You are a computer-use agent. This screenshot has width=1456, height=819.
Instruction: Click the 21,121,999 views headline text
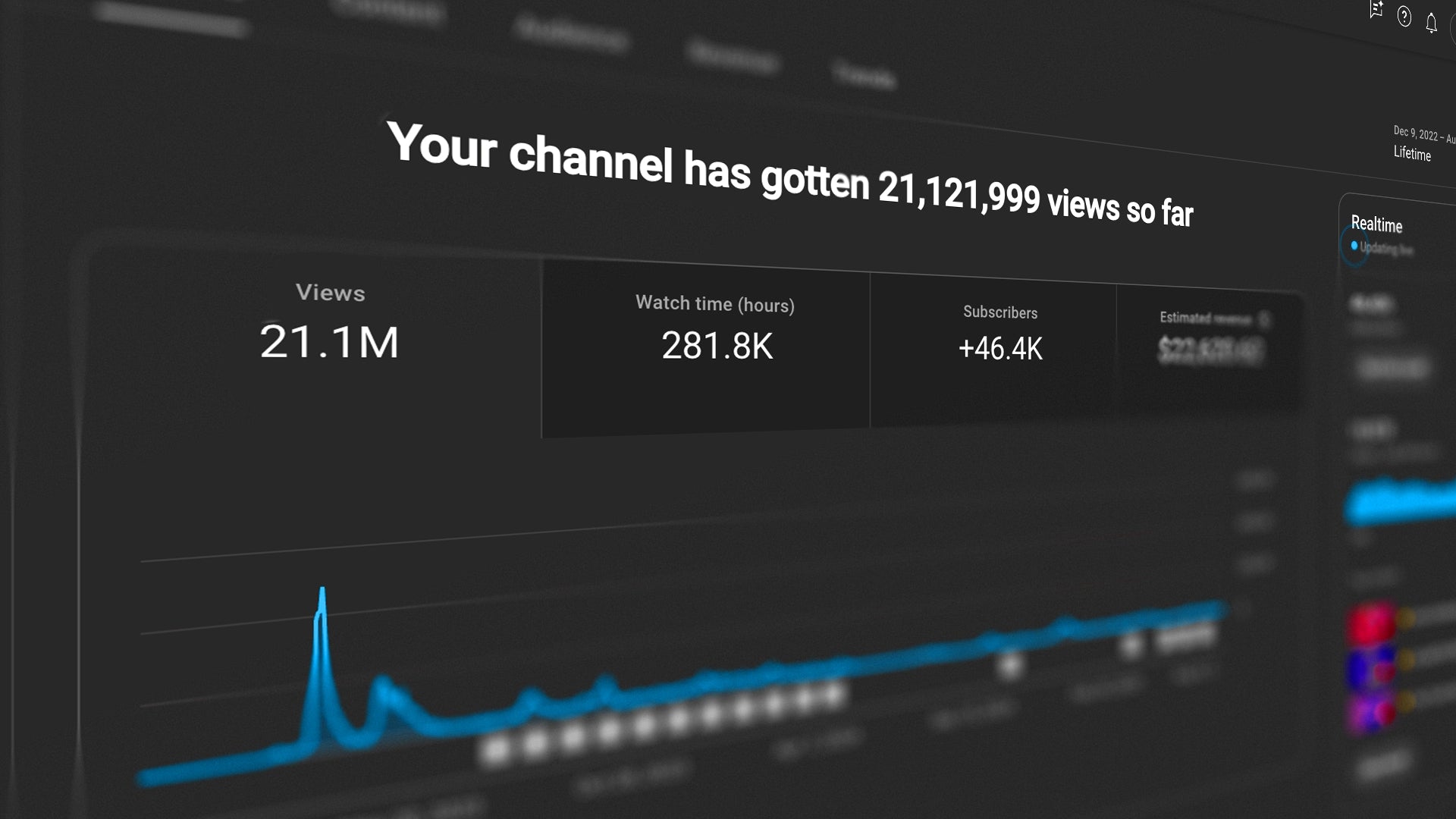pos(959,191)
